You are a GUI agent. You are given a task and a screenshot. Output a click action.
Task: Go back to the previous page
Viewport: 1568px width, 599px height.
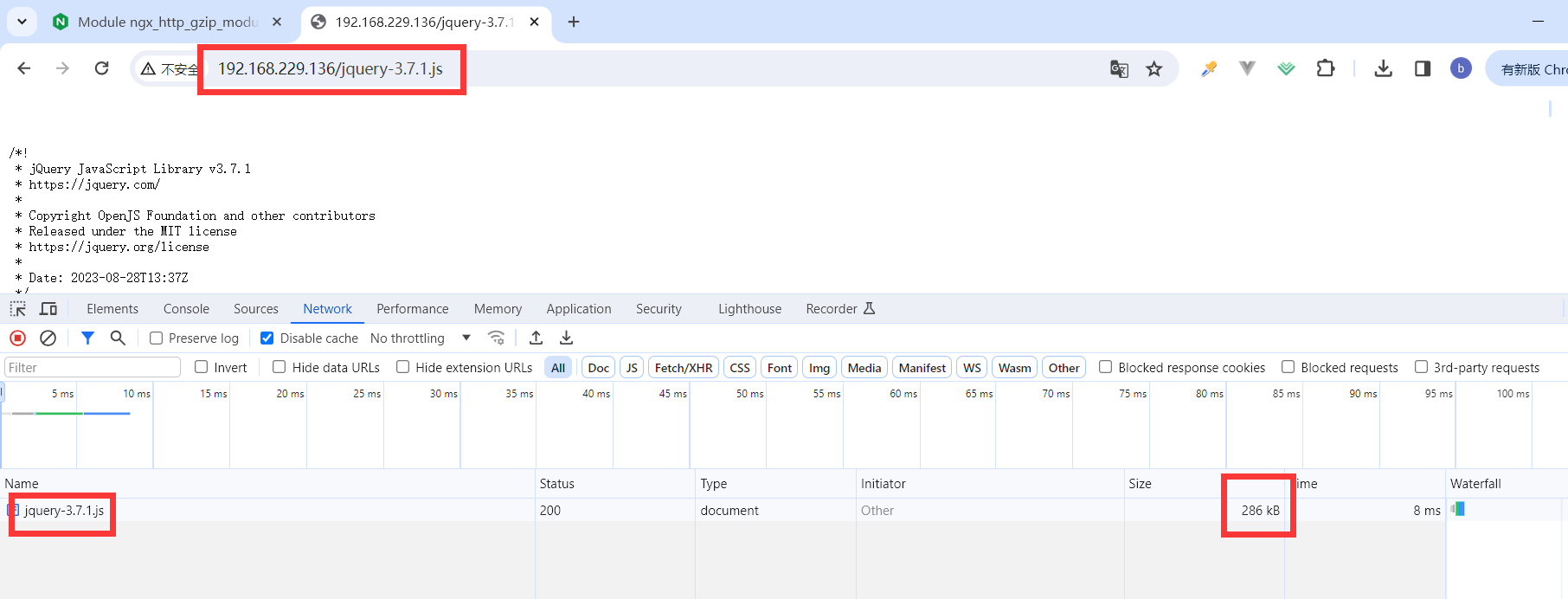click(x=24, y=68)
